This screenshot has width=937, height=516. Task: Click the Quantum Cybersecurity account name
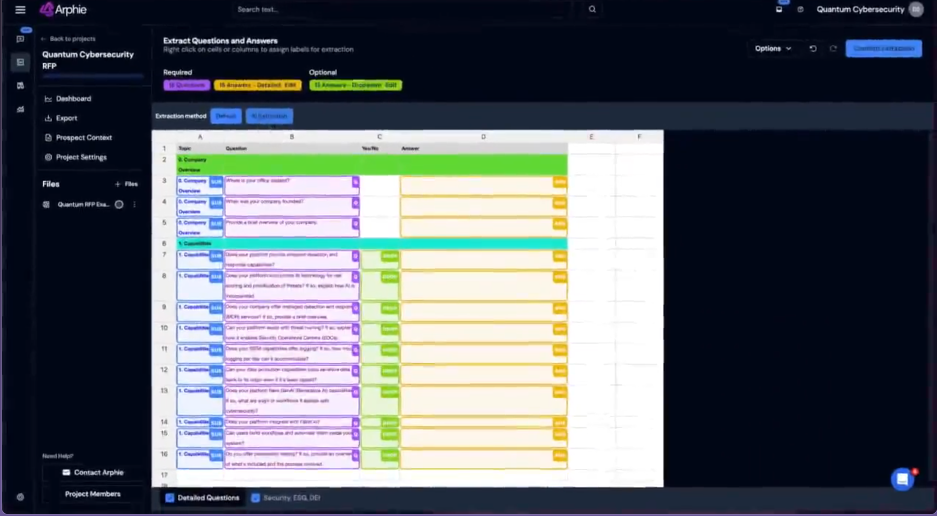(860, 10)
